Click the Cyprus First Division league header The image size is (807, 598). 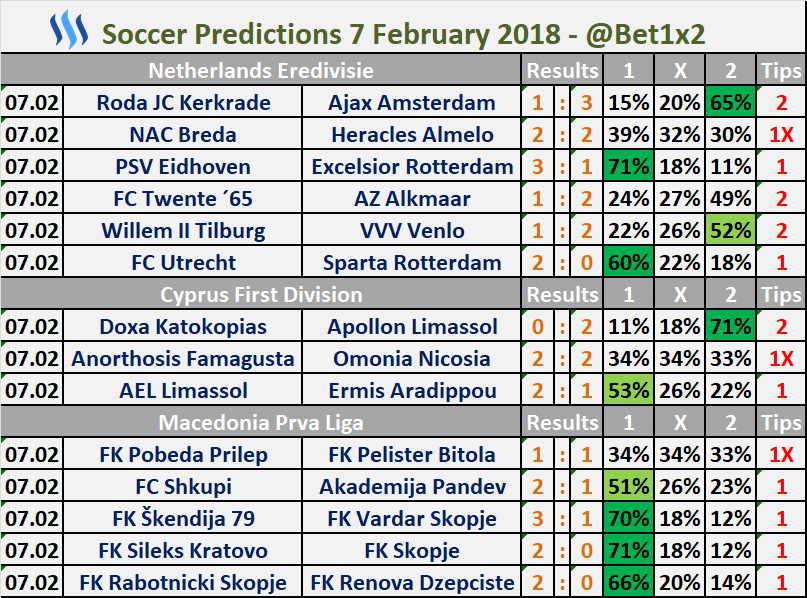(261, 295)
